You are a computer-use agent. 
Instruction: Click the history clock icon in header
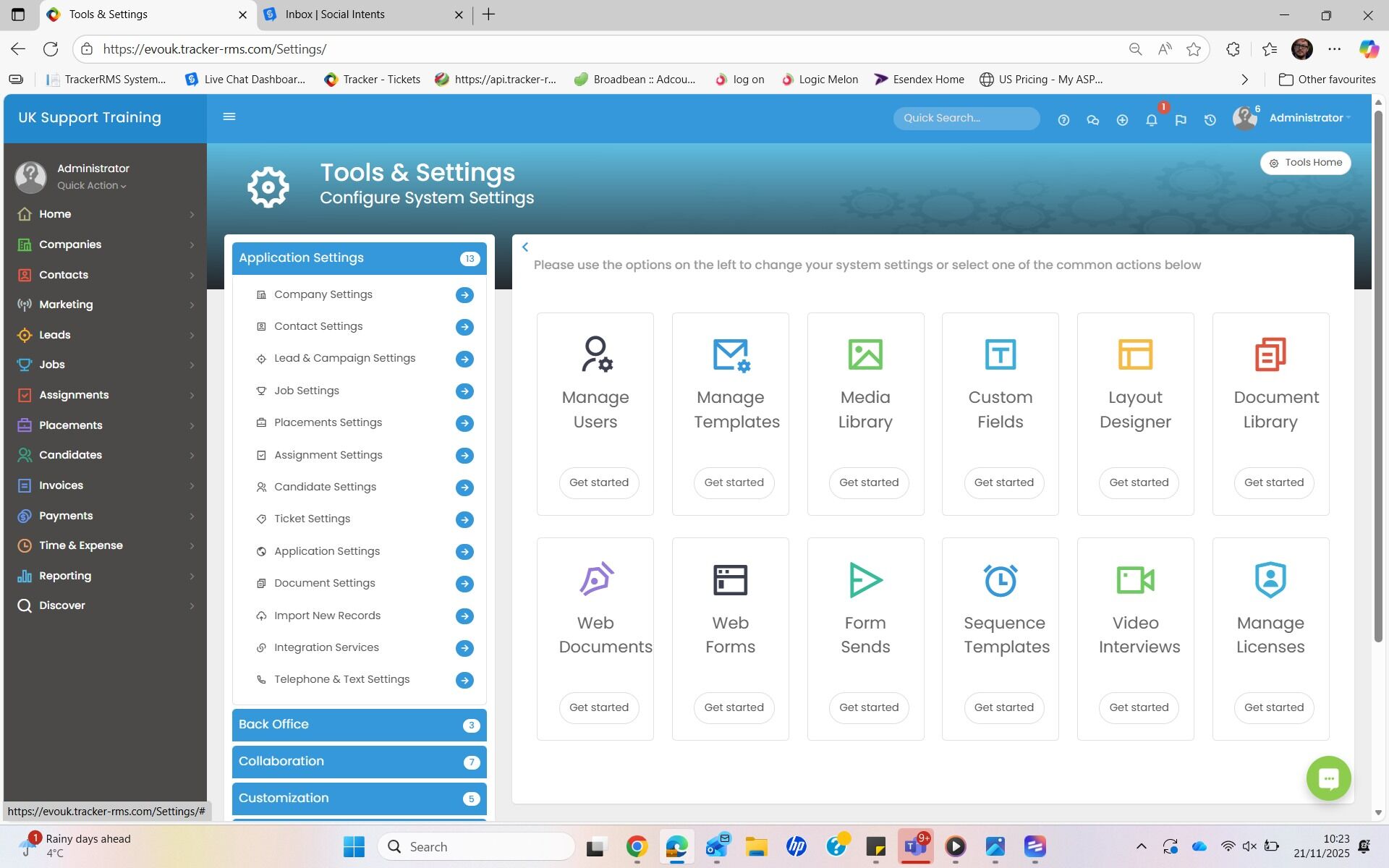[1210, 120]
